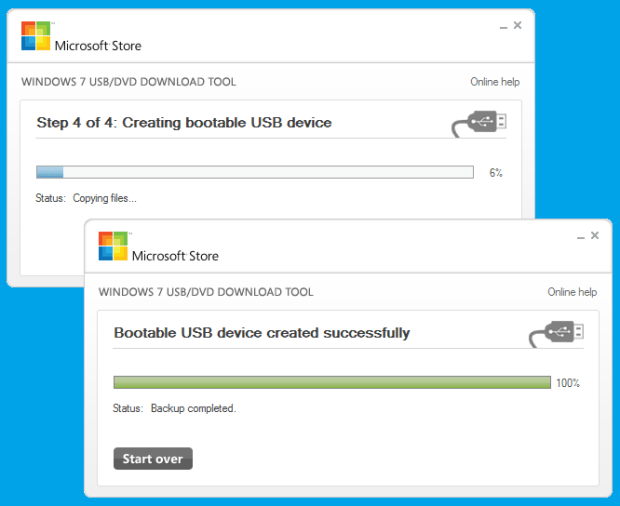The image size is (620, 506).
Task: Click the blue 6% progress bar
Action: coord(255,172)
